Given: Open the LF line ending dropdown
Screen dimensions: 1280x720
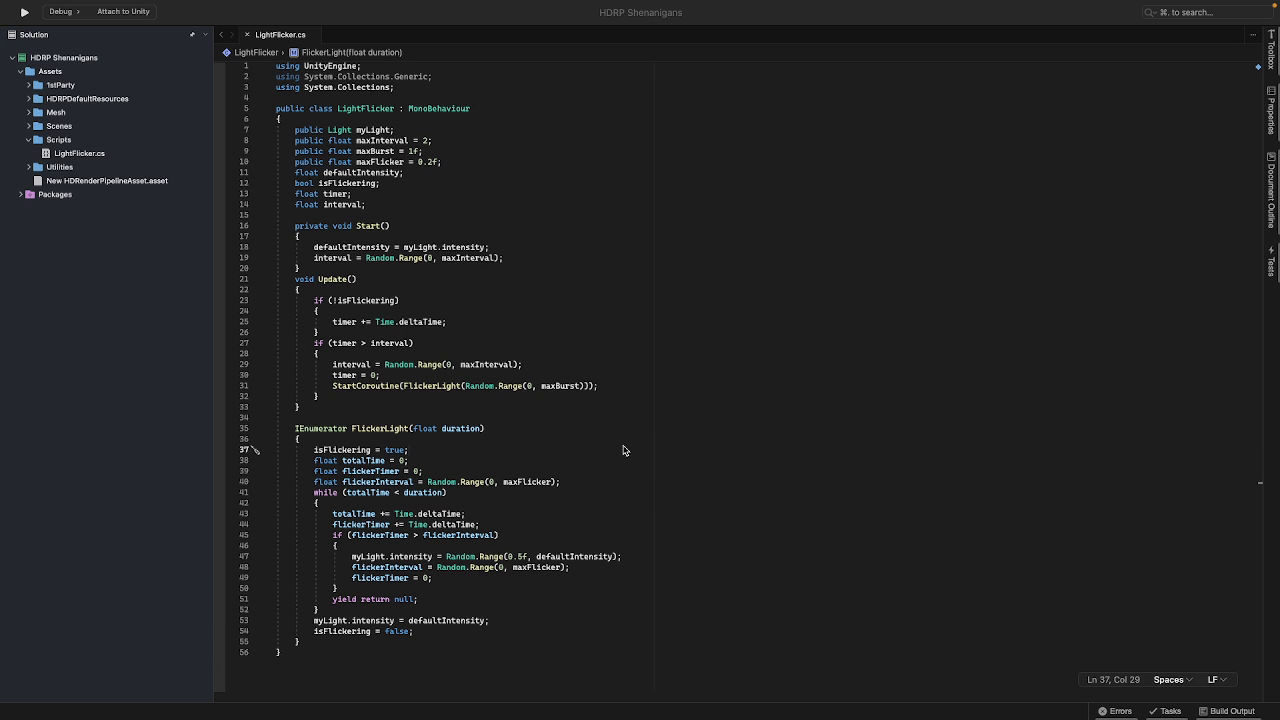Looking at the screenshot, I should point(1216,680).
